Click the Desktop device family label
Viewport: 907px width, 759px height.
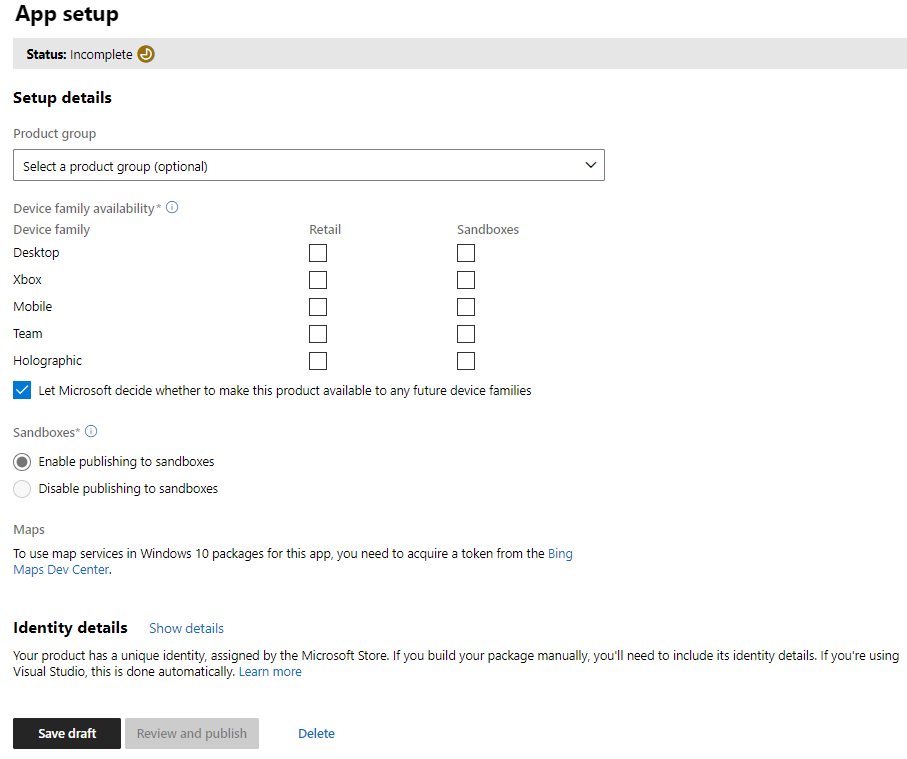[x=36, y=253]
